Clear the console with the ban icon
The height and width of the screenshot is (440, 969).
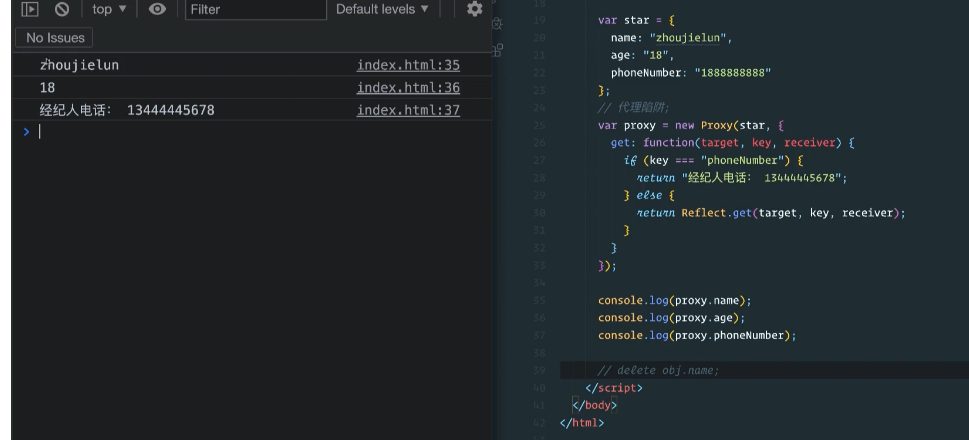(x=62, y=9)
